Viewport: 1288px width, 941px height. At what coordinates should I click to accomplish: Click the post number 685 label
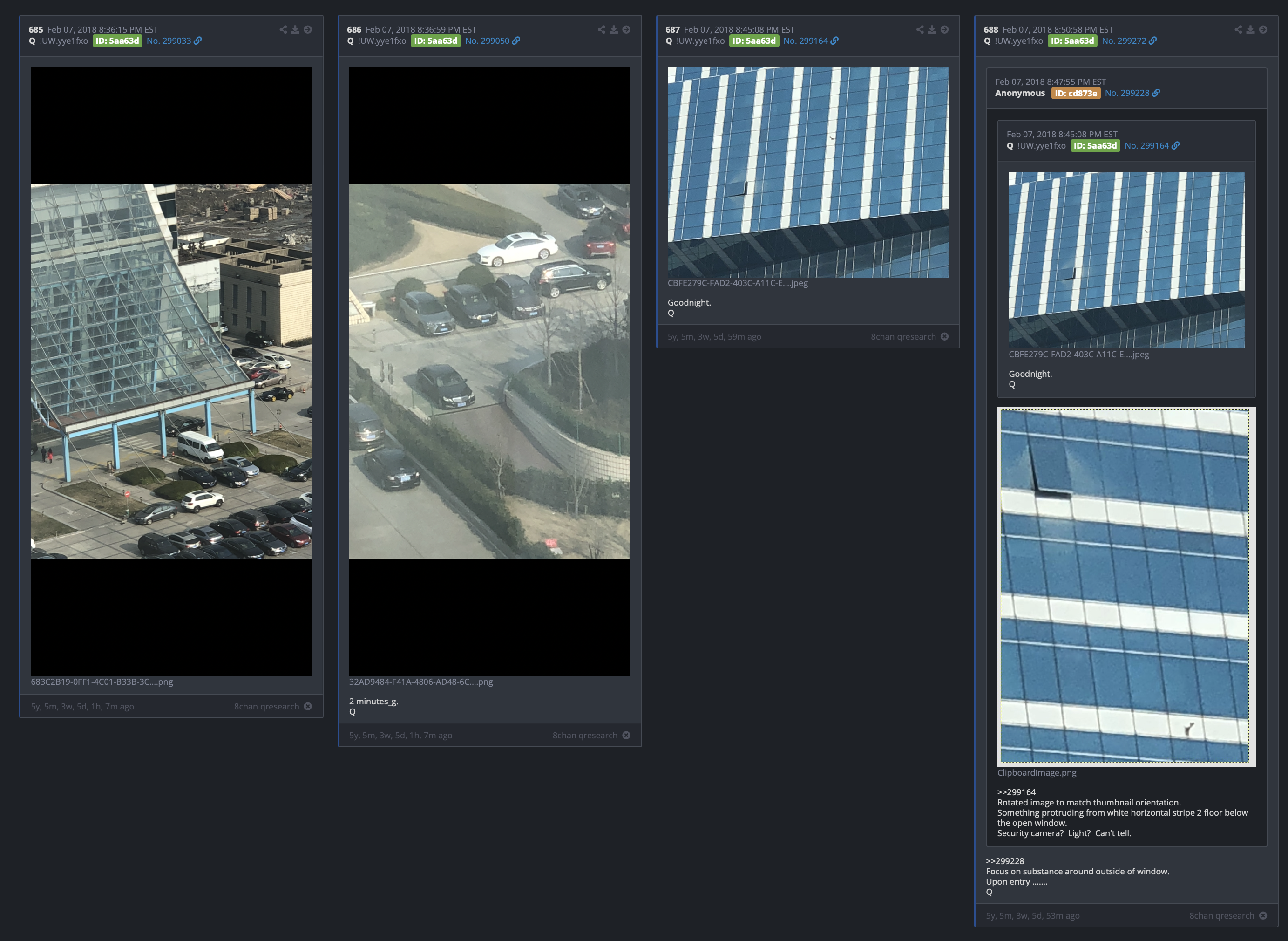coord(36,30)
